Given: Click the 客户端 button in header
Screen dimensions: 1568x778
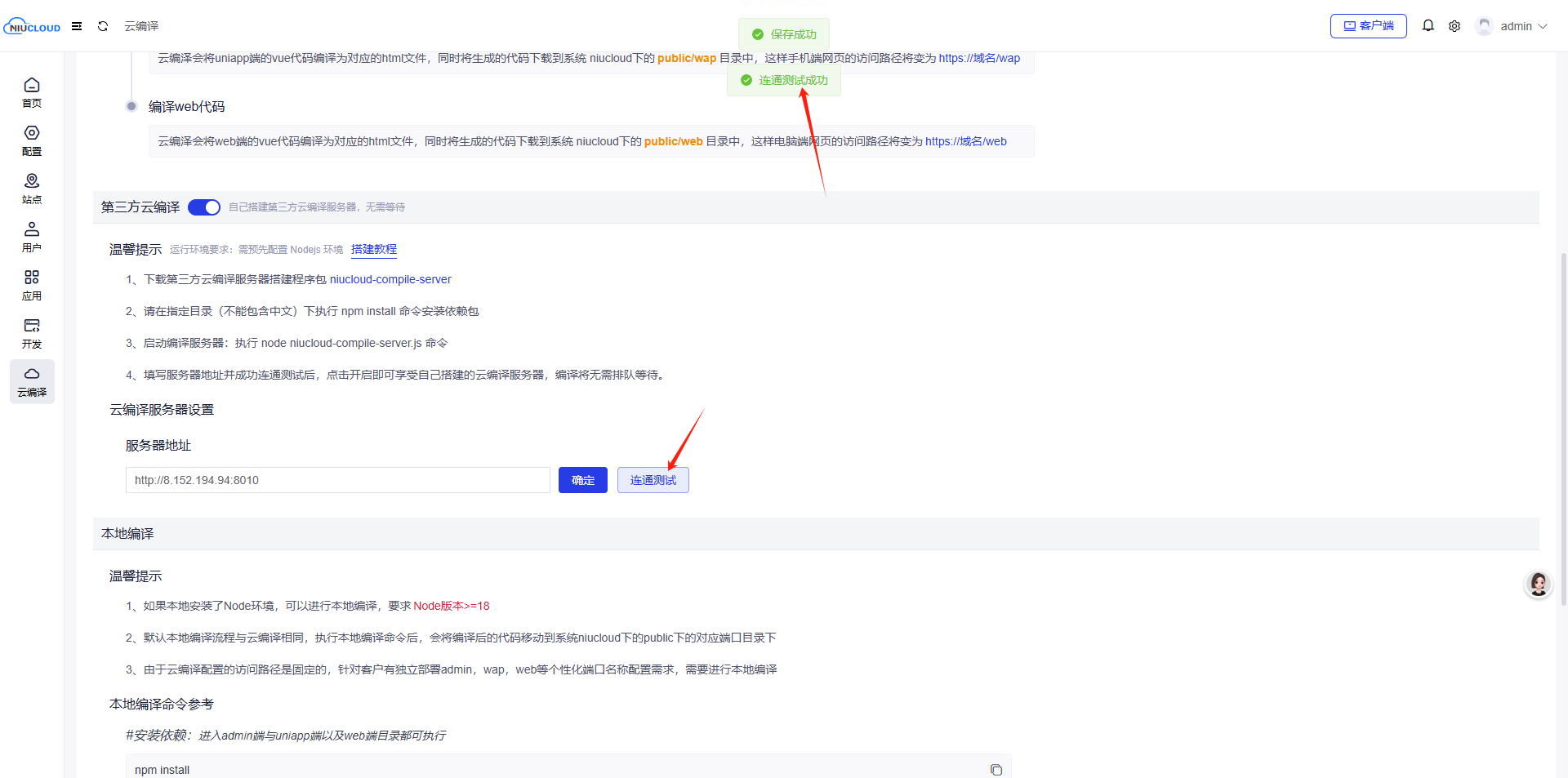Looking at the screenshot, I should pyautogui.click(x=1368, y=26).
